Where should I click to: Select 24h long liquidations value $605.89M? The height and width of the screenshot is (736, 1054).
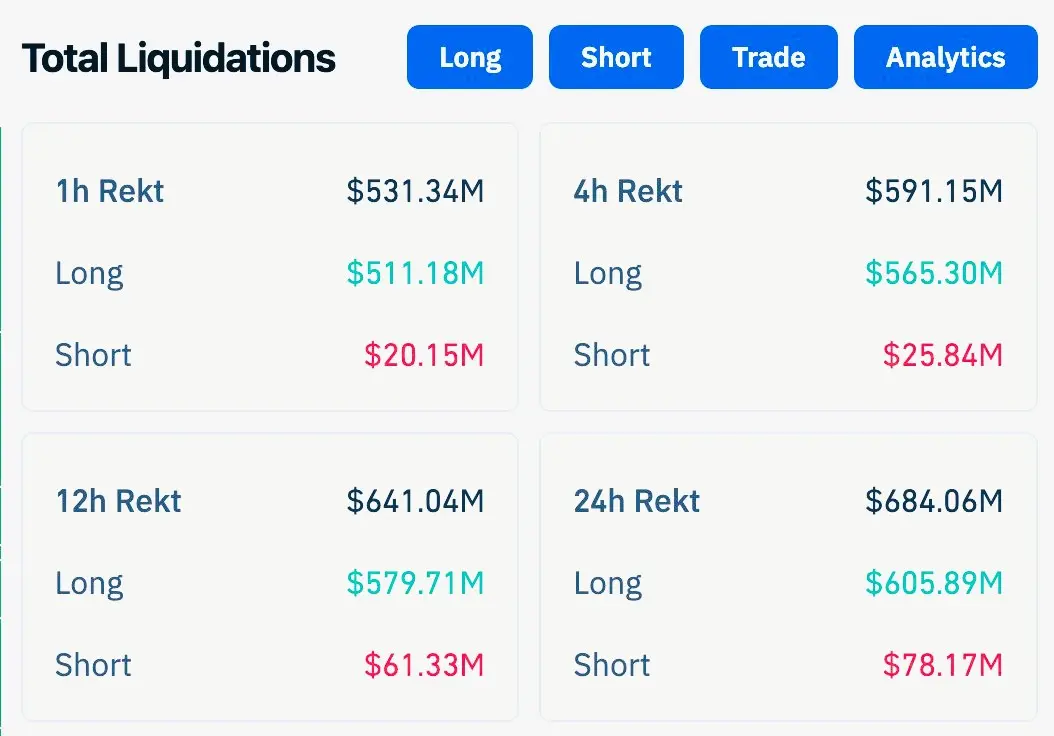click(x=933, y=583)
